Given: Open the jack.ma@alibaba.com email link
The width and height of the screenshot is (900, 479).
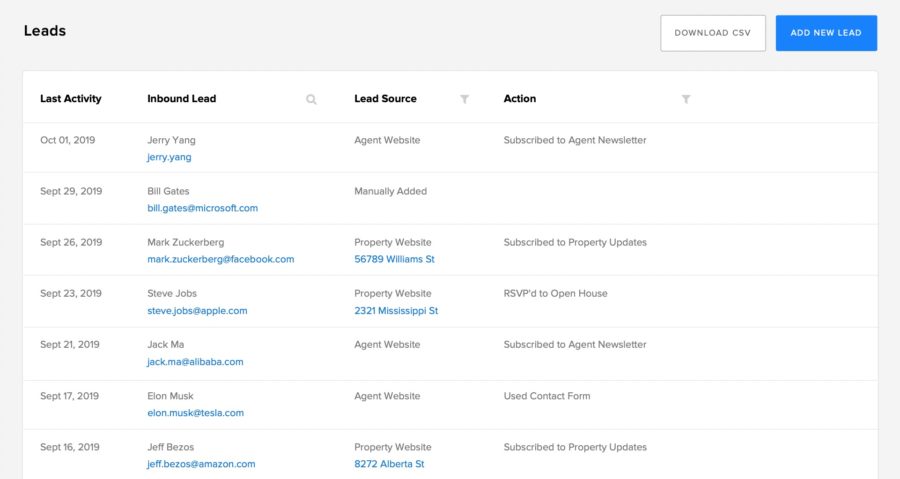Looking at the screenshot, I should tap(195, 362).
